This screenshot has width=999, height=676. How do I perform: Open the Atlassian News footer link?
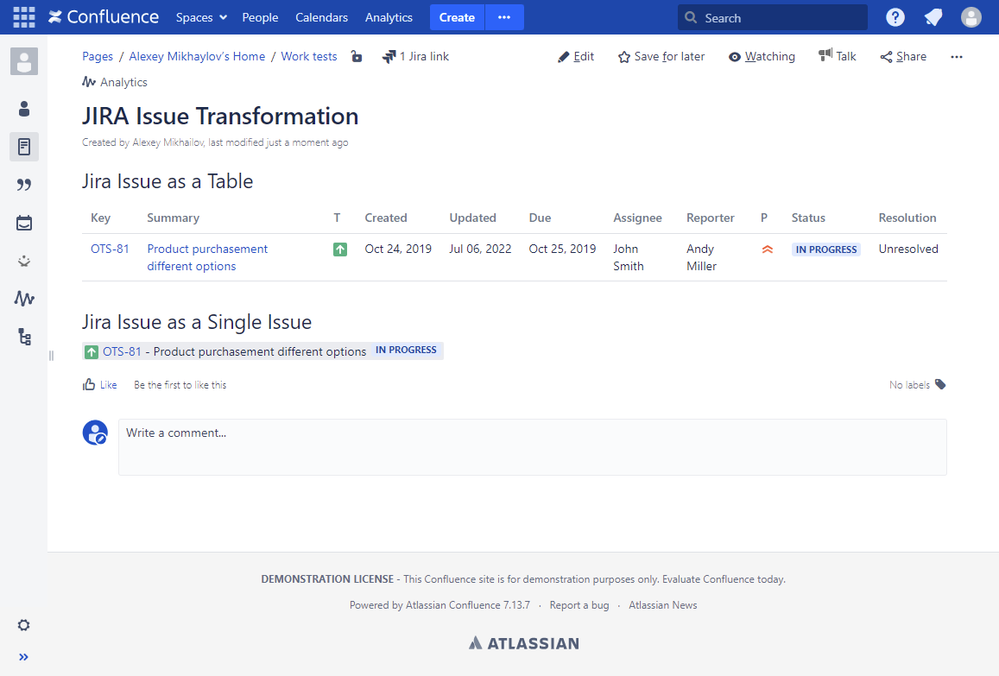[663, 605]
